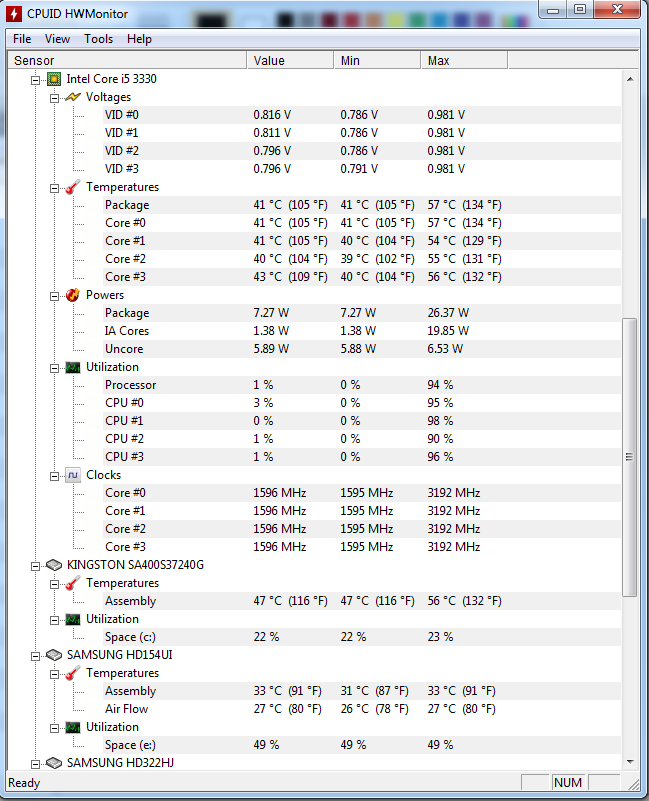Click the vertical scrollbar thumb
Viewport: 649px width, 801px height.
coord(630,457)
